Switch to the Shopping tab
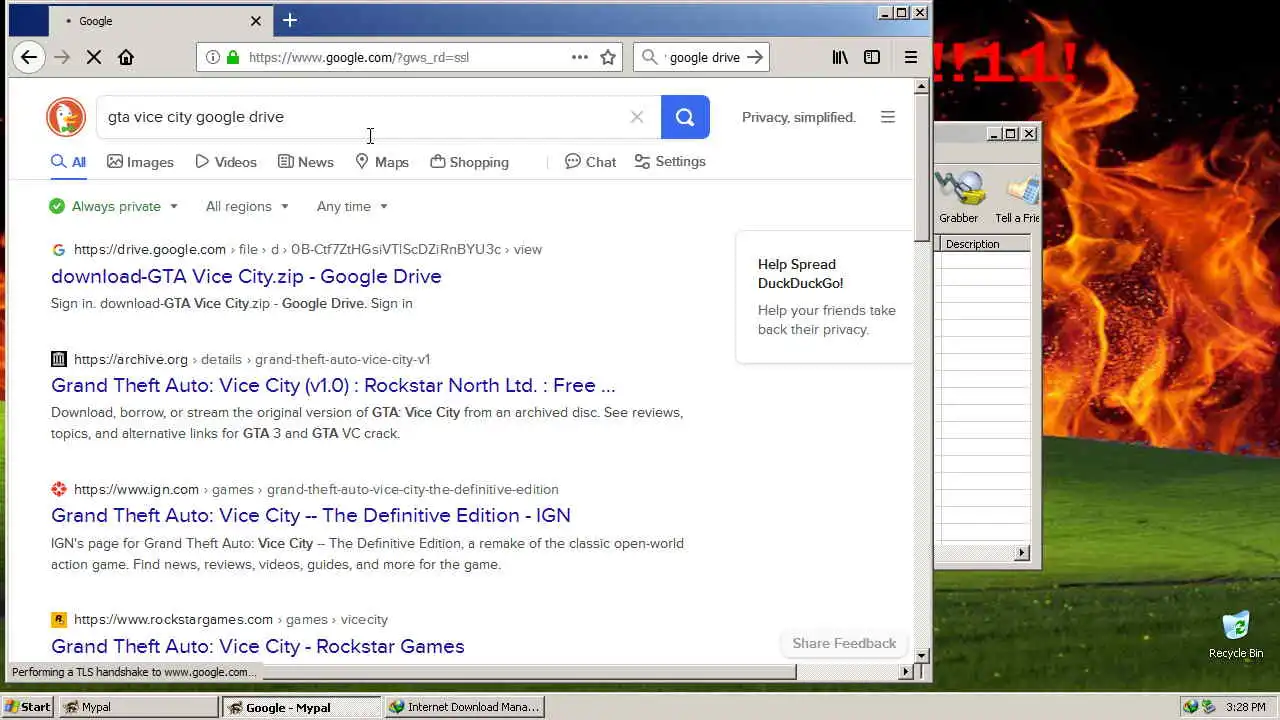The image size is (1280, 720). click(469, 162)
